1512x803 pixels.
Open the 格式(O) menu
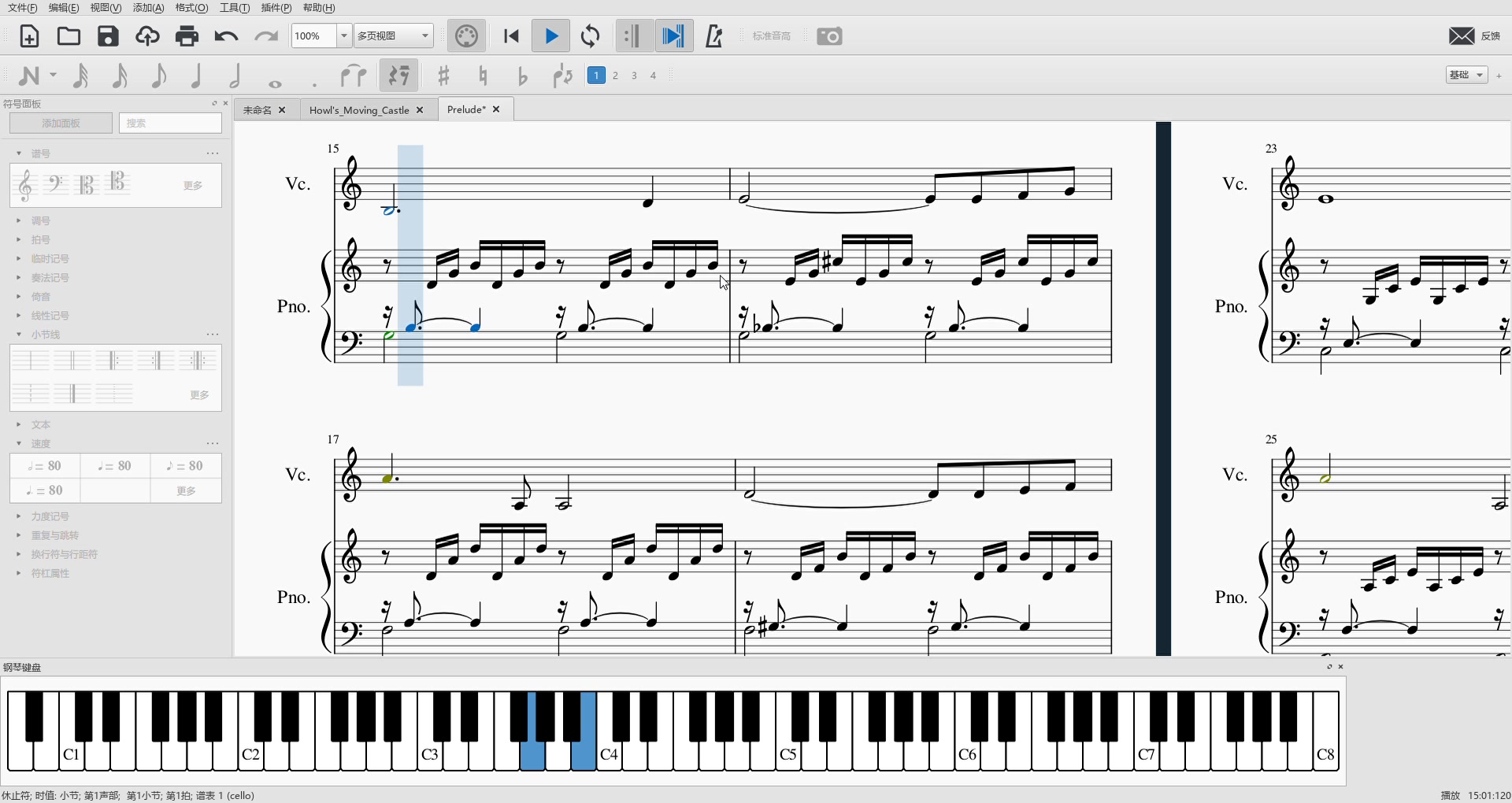(191, 8)
